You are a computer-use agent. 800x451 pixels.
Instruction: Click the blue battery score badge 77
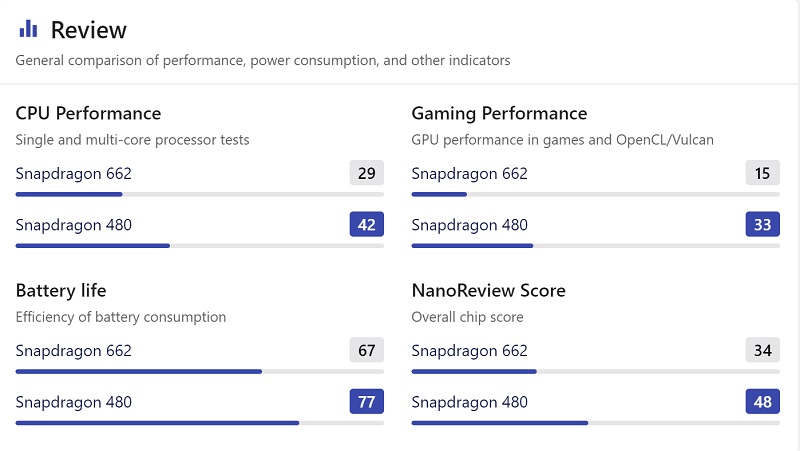click(366, 402)
